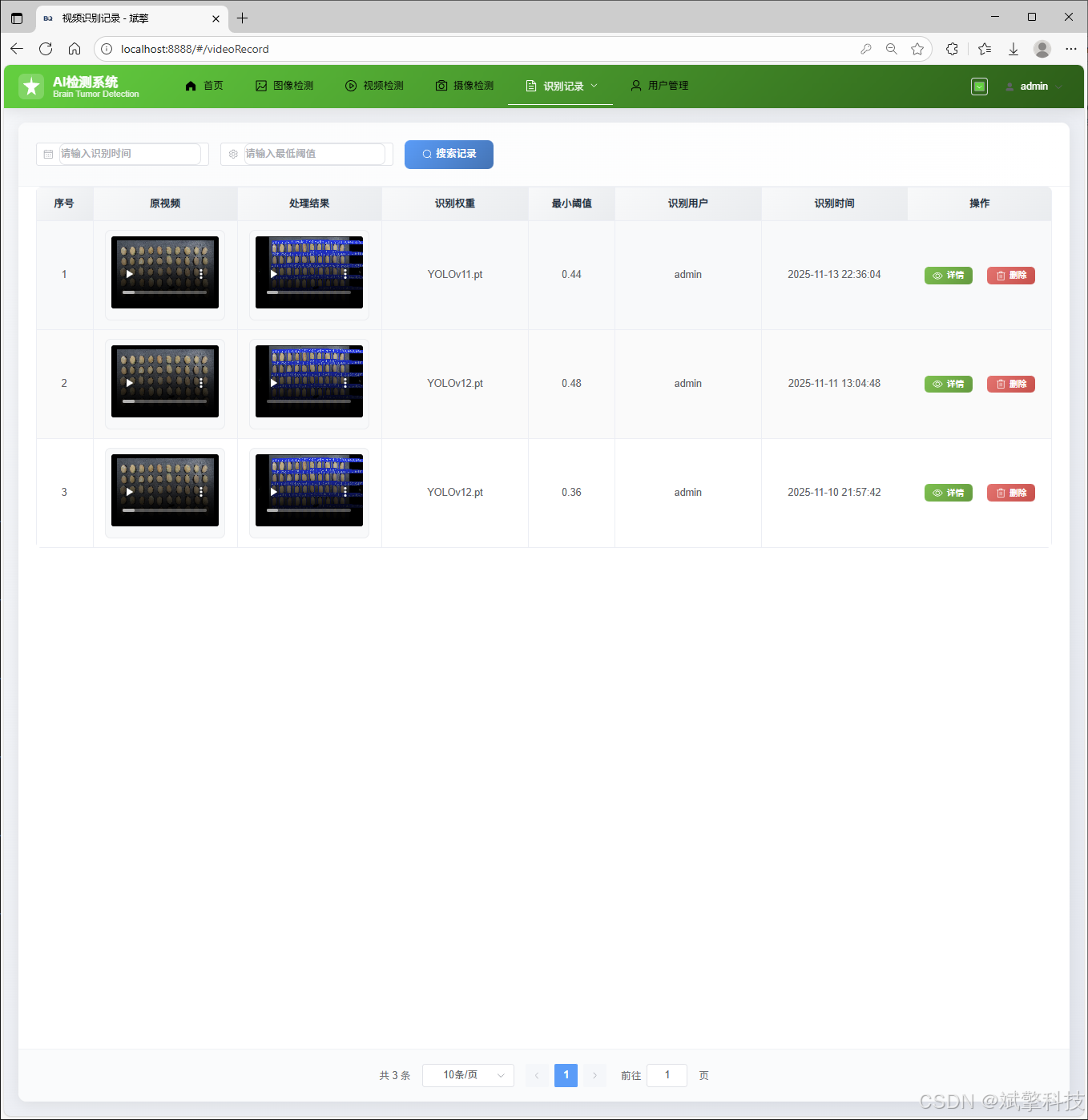Play original video in row 1
The width and height of the screenshot is (1088, 1120).
[130, 274]
